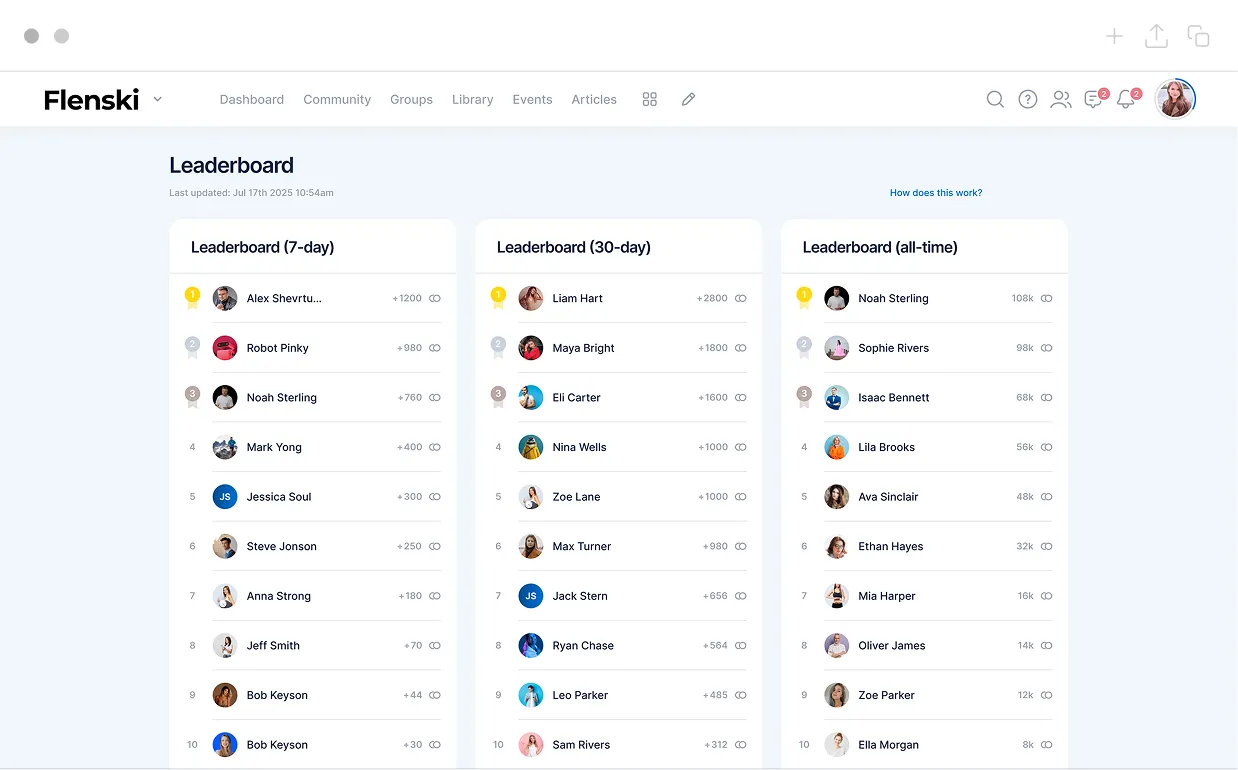
Task: Open the messages icon with badge
Action: tap(1094, 99)
